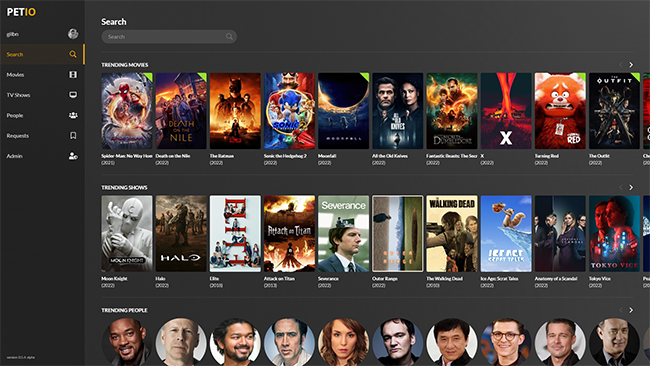Click the TV Shows screen icon

[73, 95]
